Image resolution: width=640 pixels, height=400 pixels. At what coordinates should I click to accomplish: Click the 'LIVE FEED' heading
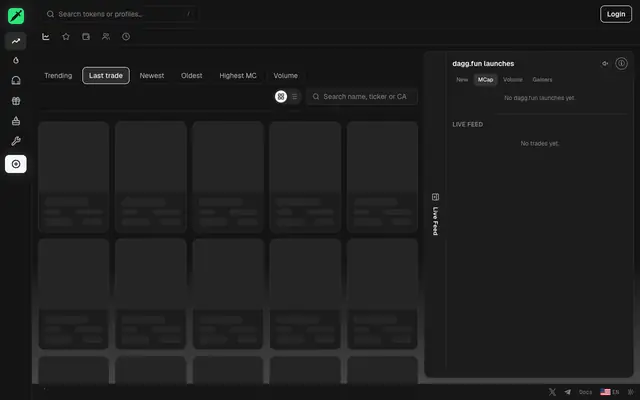(x=467, y=124)
